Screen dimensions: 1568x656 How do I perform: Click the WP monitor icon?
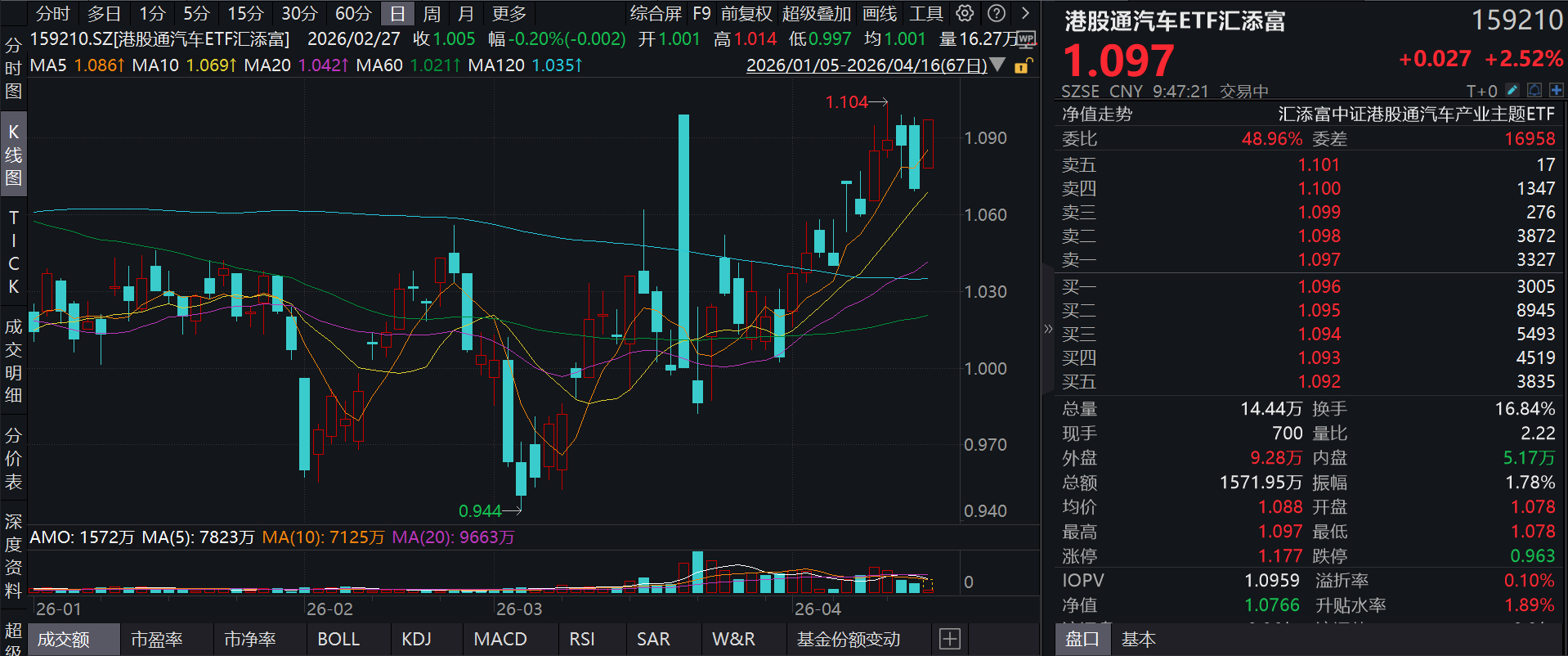click(x=1027, y=39)
